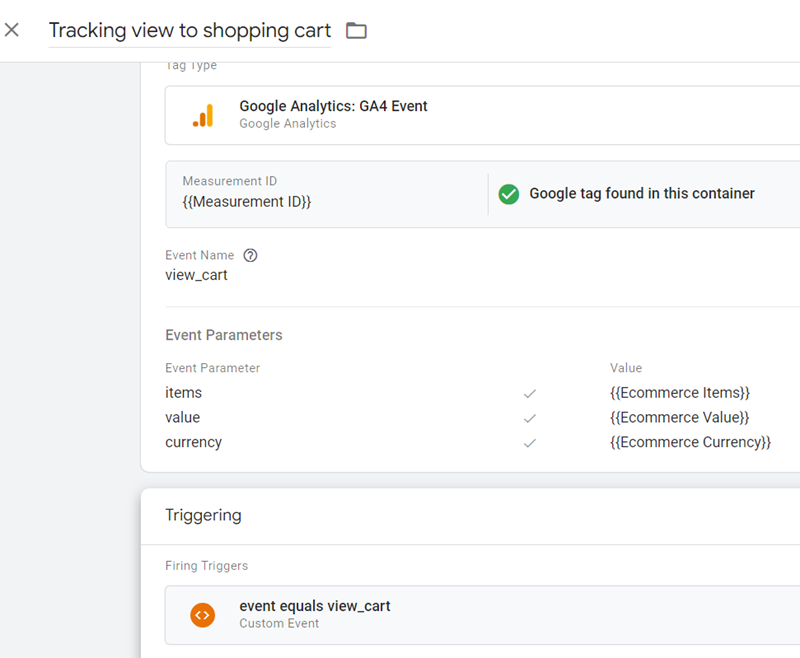The height and width of the screenshot is (658, 800).
Task: Close the tag editor
Action: [x=12, y=29]
